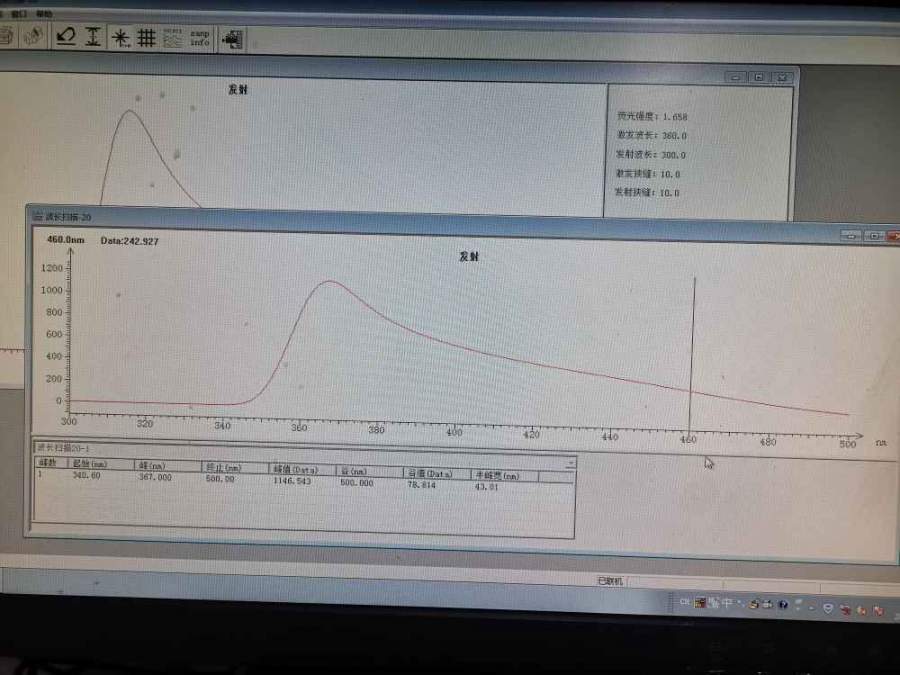This screenshot has width=900, height=675.
Task: Click the start wavelength cell '340.60'
Action: pos(87,475)
